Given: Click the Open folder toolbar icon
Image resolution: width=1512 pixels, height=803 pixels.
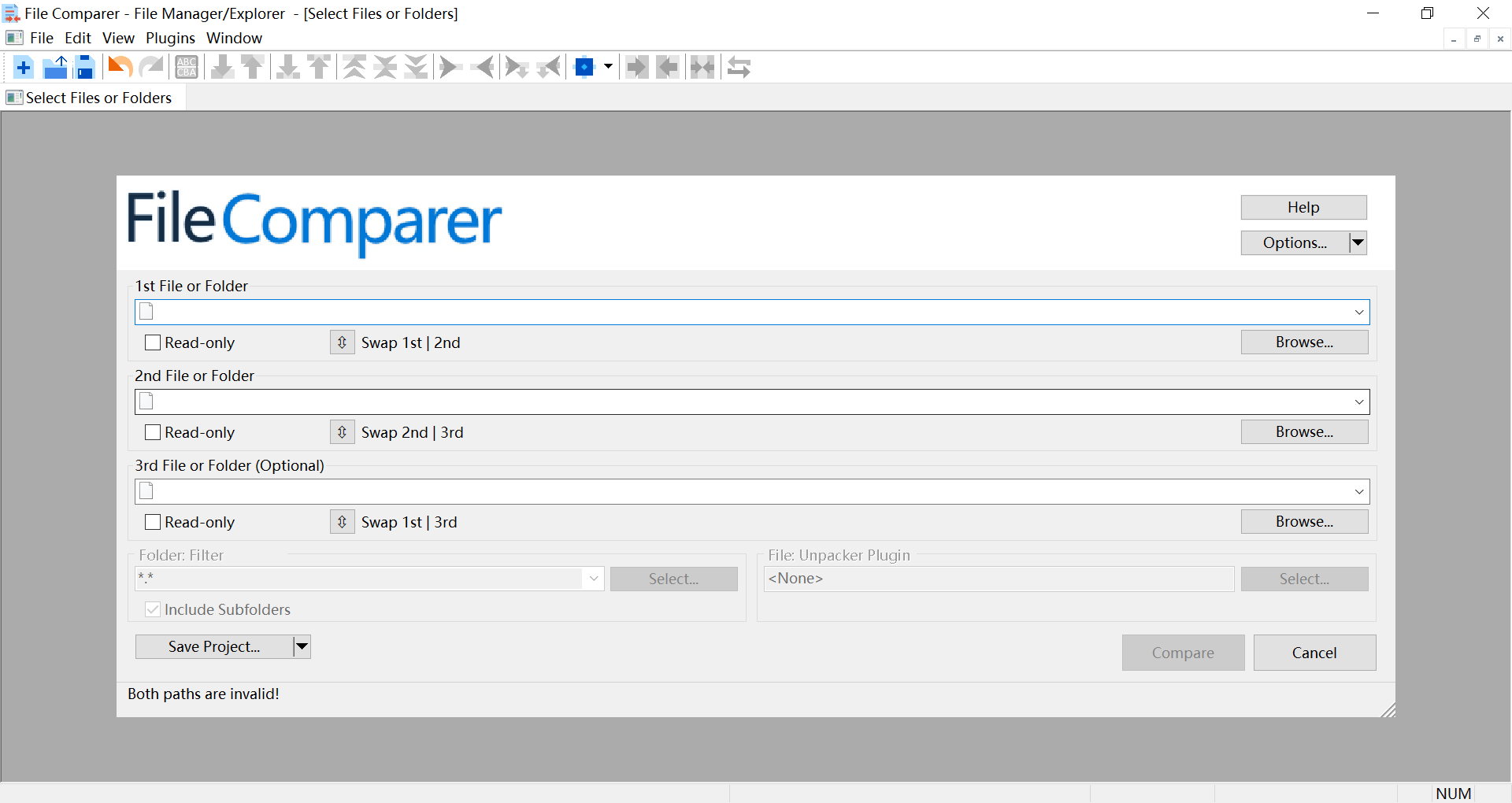Looking at the screenshot, I should point(55,68).
